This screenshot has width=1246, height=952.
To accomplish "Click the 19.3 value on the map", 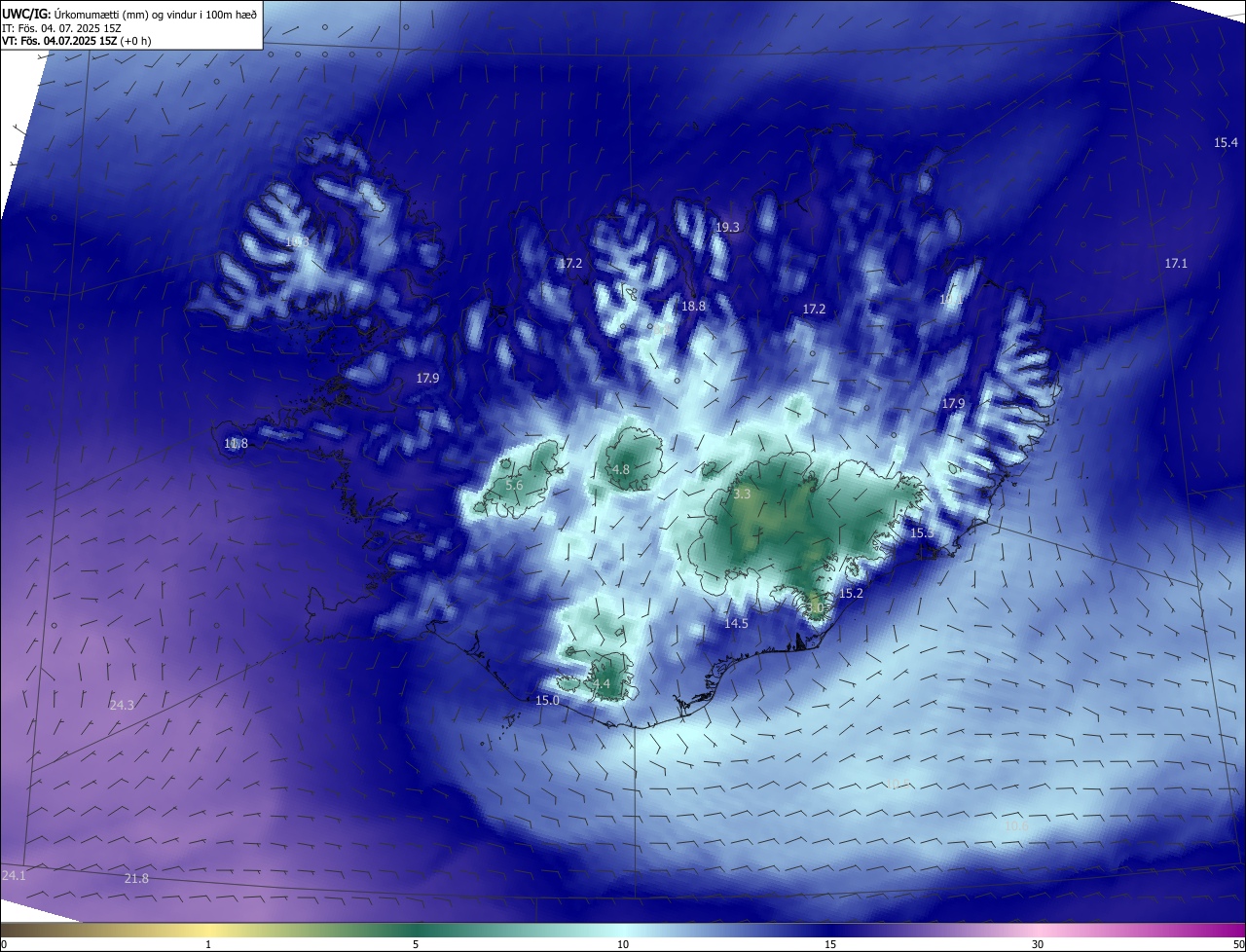I will coord(727,228).
